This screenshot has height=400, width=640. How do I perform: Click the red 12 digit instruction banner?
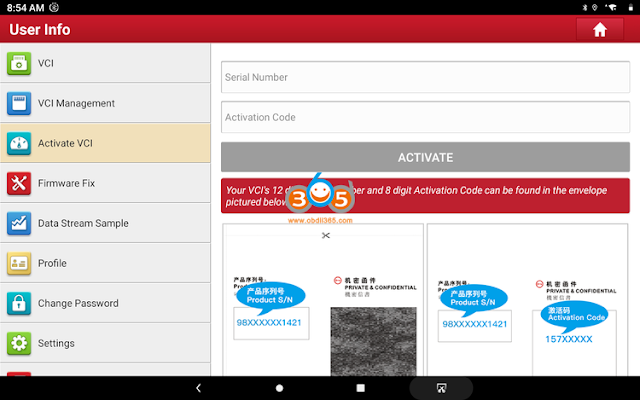[425, 196]
